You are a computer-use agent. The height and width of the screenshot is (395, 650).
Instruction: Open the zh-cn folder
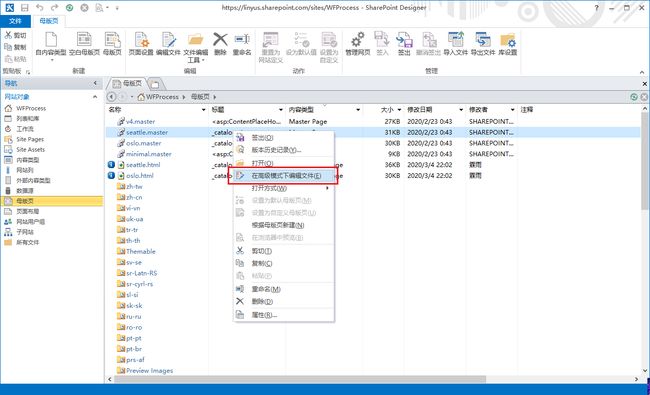134,197
